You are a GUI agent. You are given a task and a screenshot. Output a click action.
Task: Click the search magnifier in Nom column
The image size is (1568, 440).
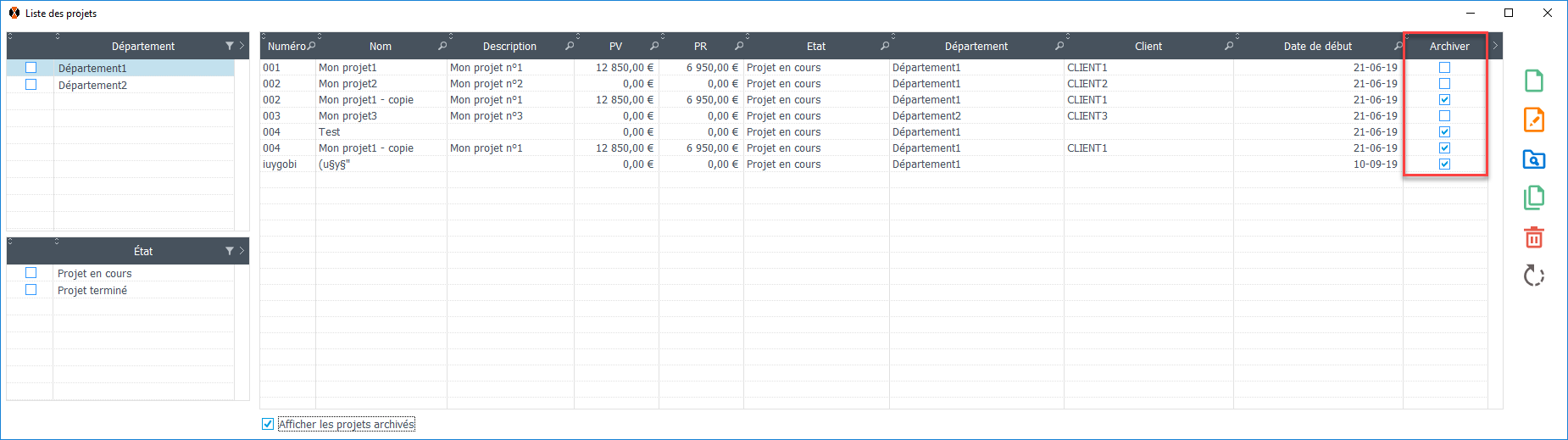[x=442, y=46]
